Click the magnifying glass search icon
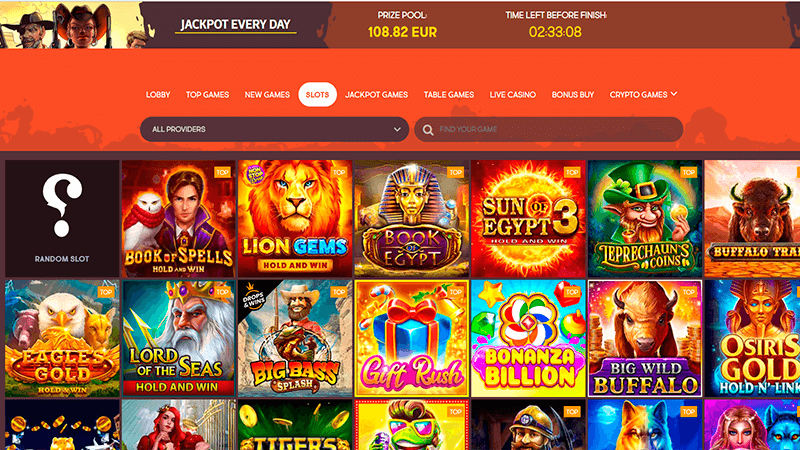Viewport: 800px width, 450px height. click(x=428, y=130)
